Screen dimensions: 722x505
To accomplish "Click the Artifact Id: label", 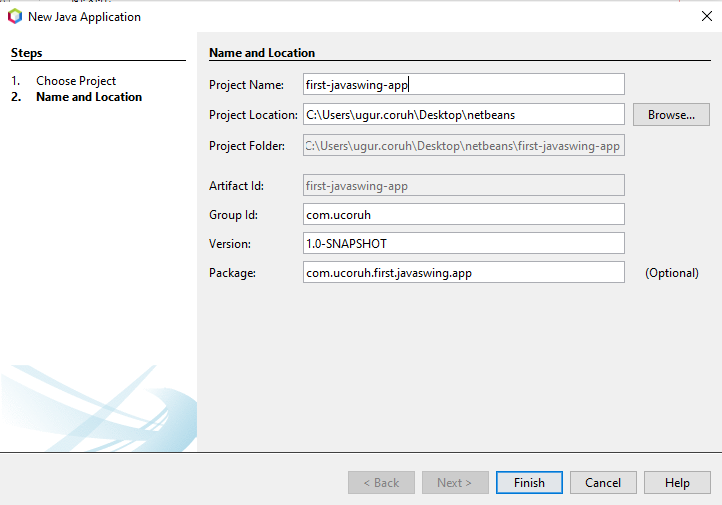I will point(236,186).
